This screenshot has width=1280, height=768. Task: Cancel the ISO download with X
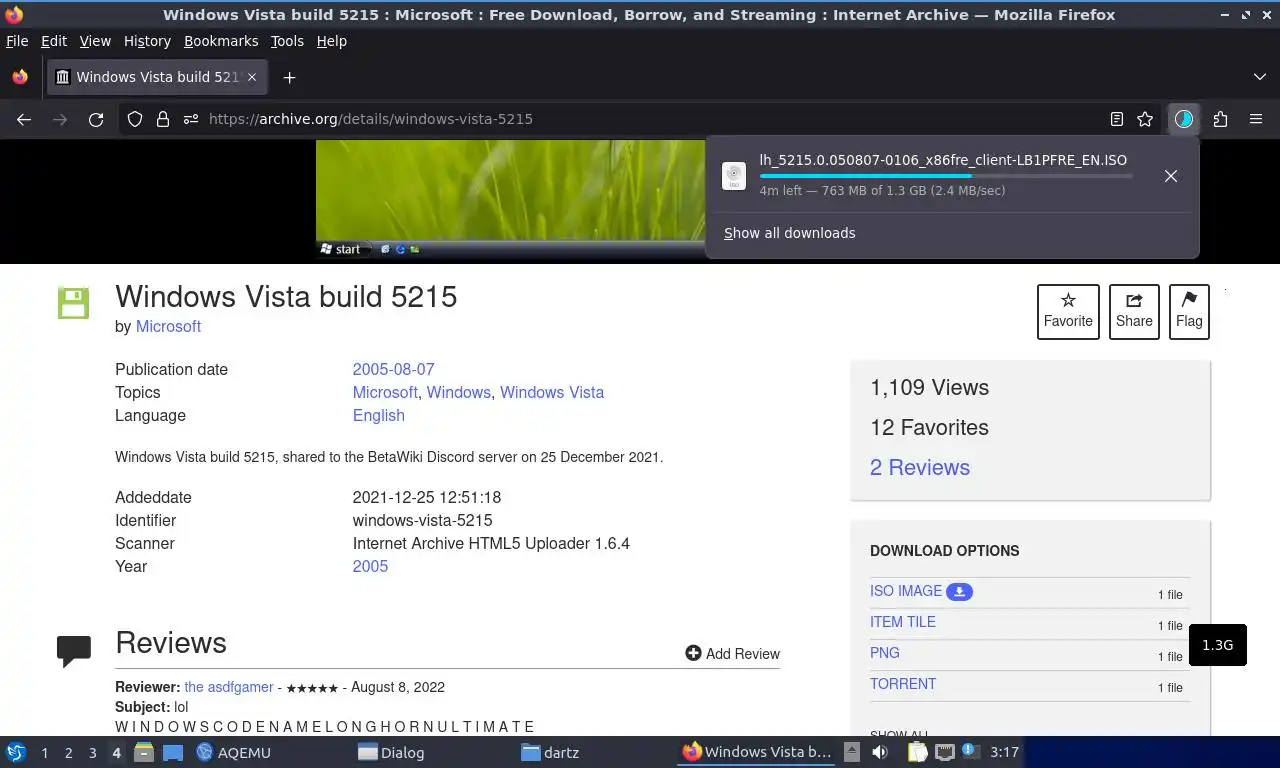[1171, 176]
